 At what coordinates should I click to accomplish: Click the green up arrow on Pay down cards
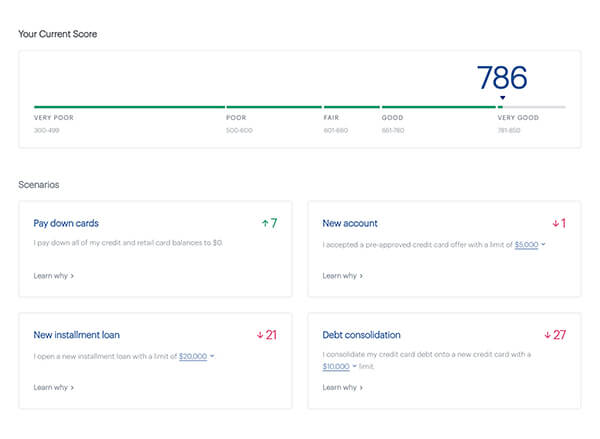coord(262,223)
